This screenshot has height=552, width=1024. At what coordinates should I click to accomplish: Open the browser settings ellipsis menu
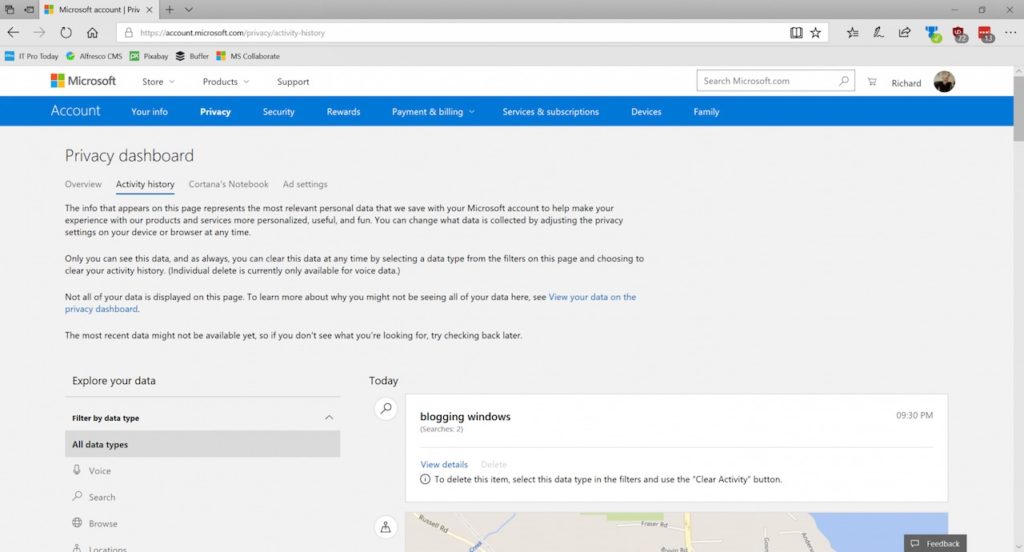point(1010,33)
